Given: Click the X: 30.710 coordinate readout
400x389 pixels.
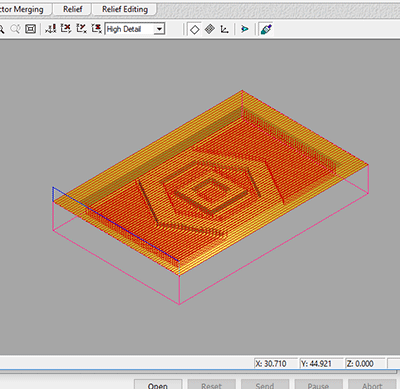Looking at the screenshot, I should pyautogui.click(x=275, y=364).
